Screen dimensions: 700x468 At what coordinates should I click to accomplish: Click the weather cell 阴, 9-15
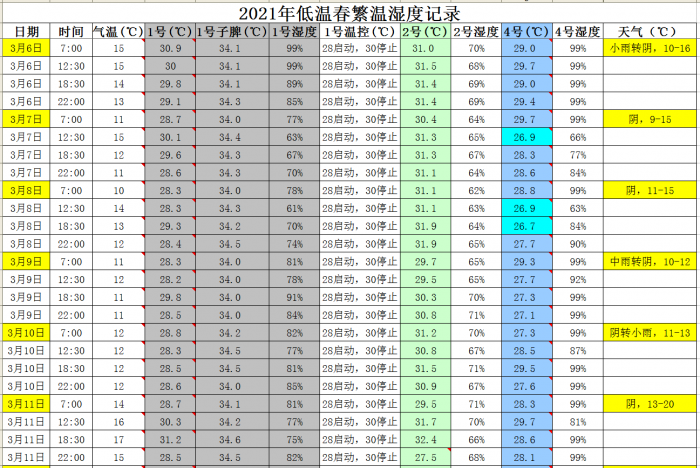point(648,119)
